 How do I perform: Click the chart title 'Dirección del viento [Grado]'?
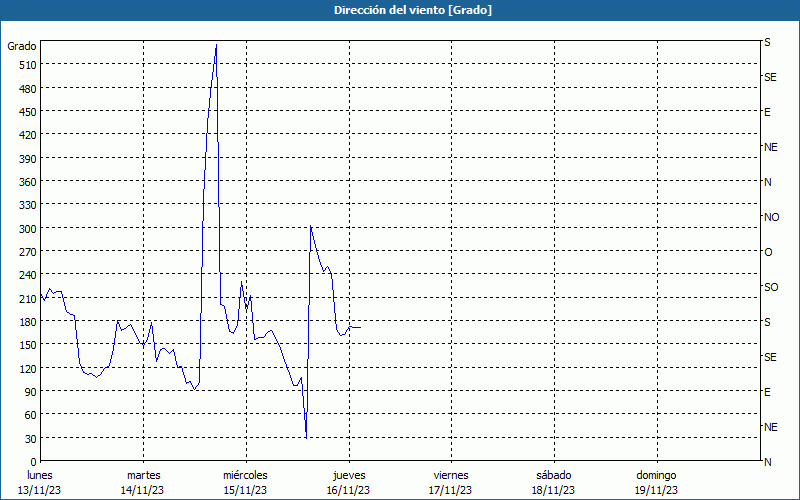point(413,10)
